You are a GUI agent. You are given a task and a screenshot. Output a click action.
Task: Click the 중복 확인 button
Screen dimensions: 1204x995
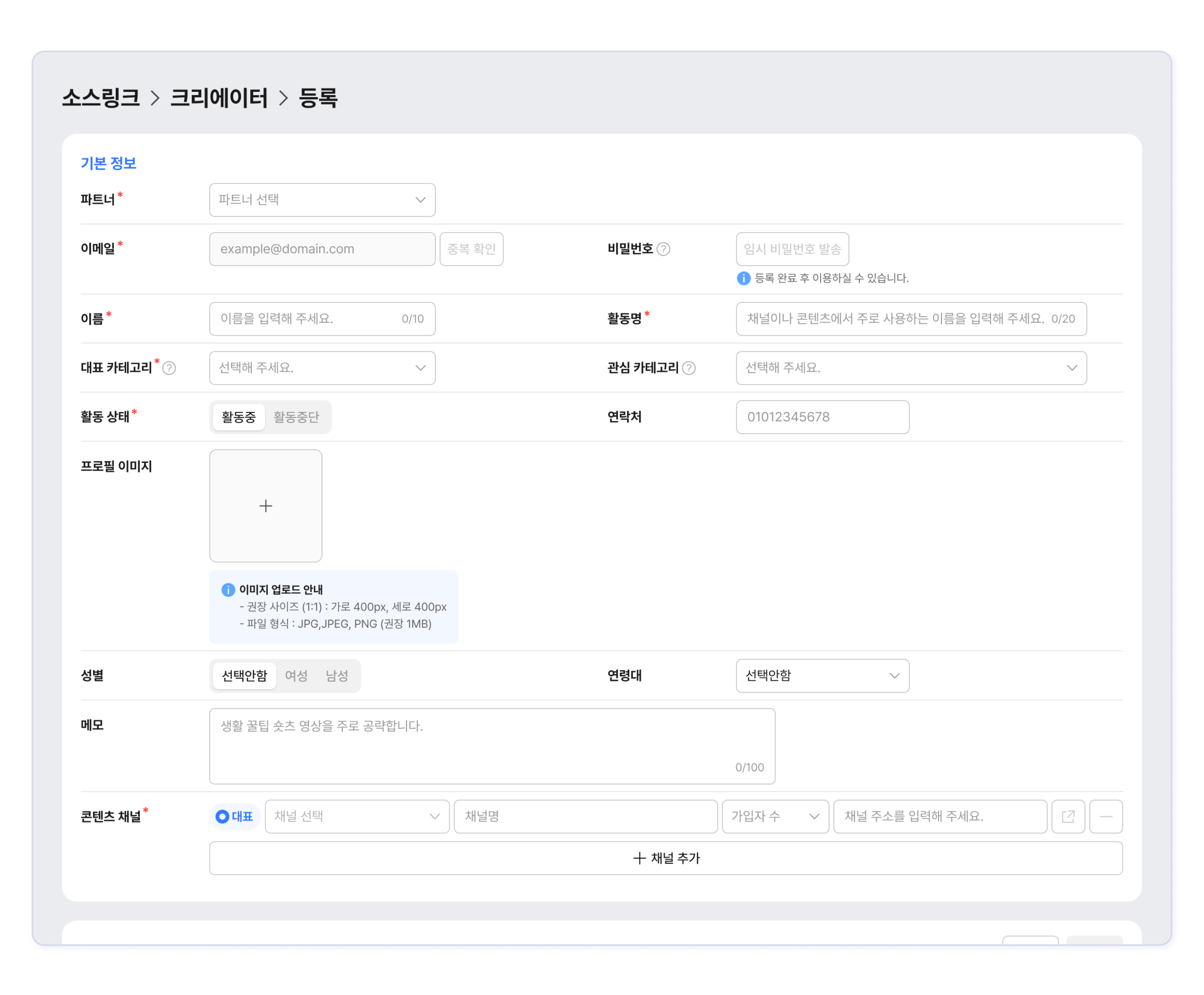(471, 249)
